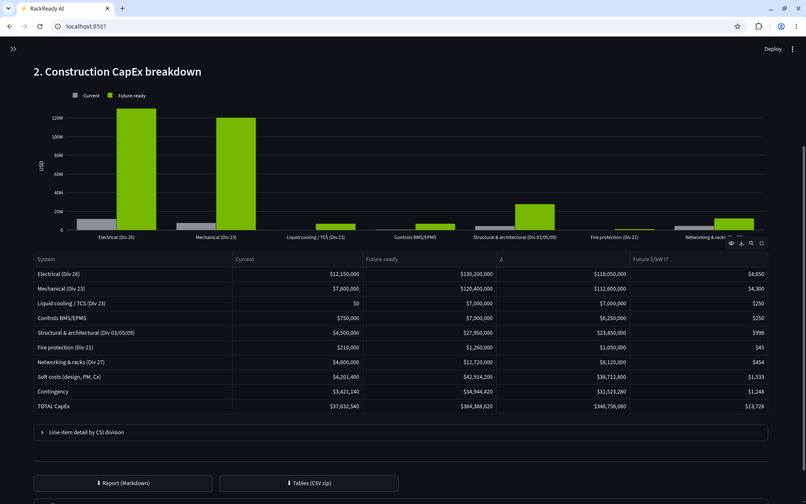Open the Chrome profile avatar
The image size is (806, 504).
781,26
